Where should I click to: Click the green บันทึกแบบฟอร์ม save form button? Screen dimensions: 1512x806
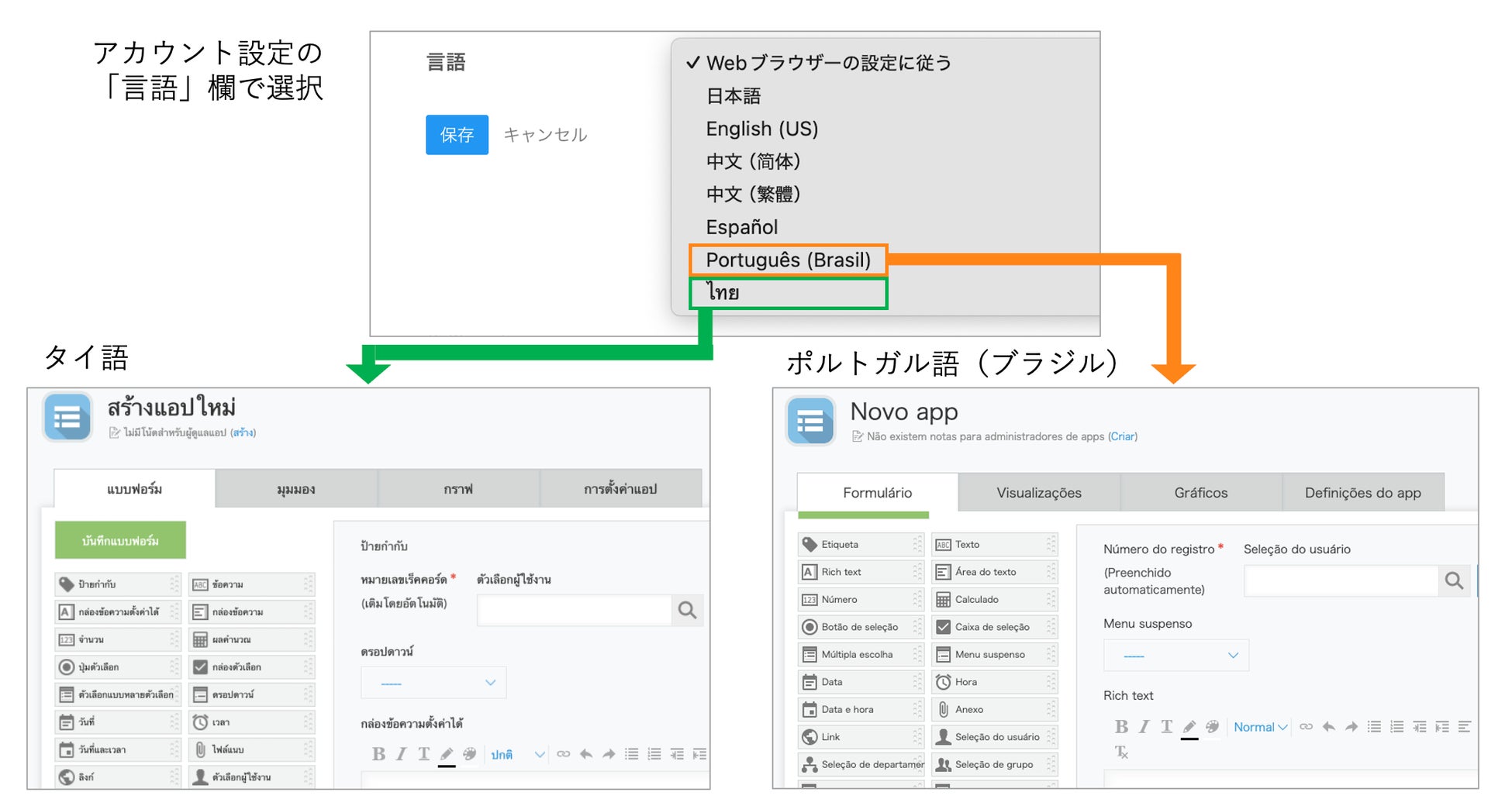pyautogui.click(x=120, y=540)
